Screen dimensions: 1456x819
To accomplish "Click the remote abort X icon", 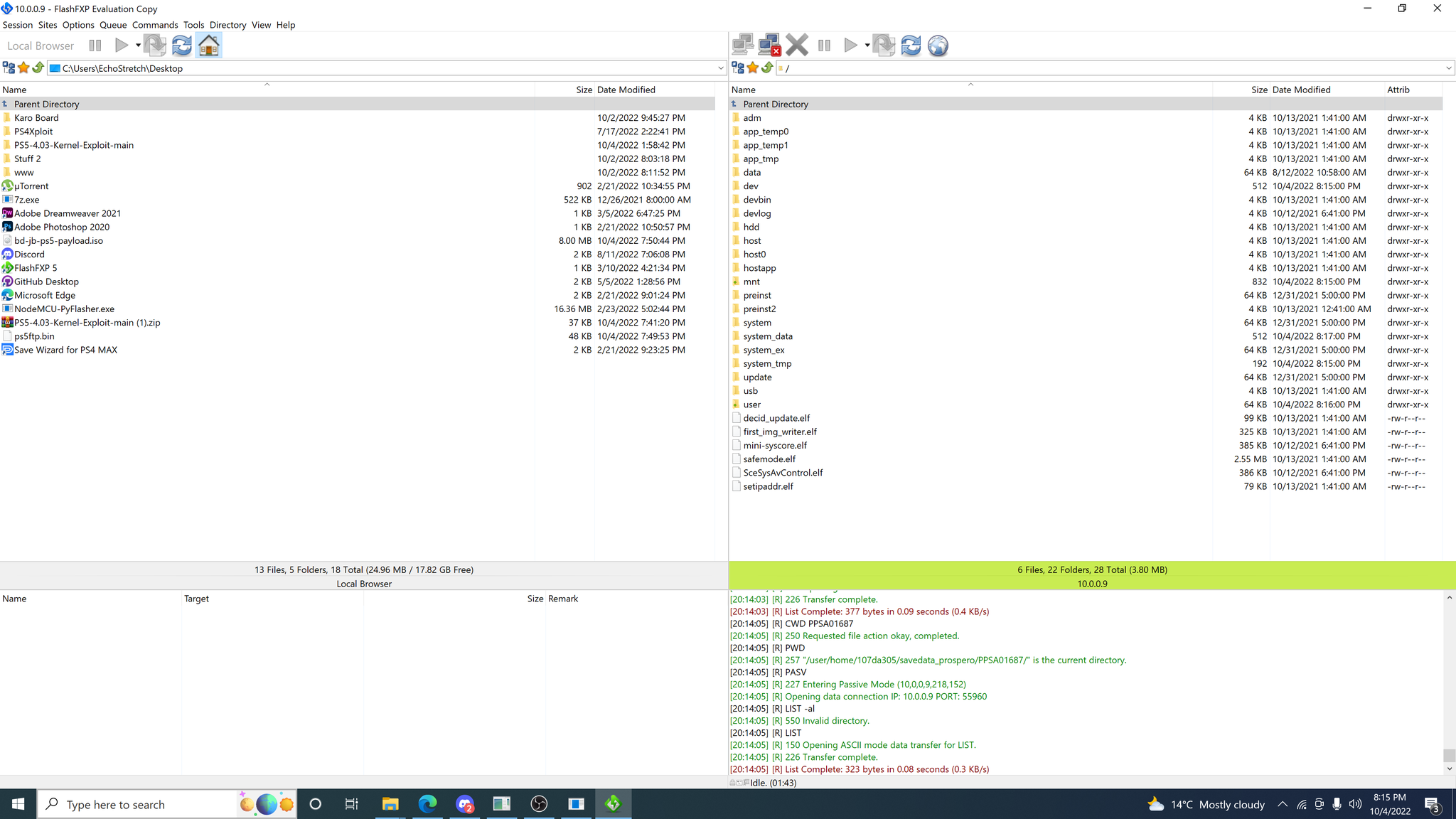I will click(797, 45).
